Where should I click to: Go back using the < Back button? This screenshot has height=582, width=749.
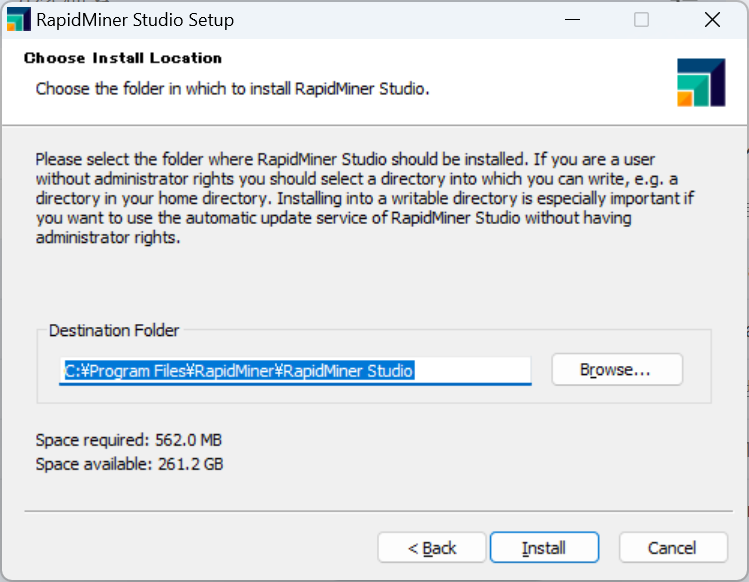coord(432,548)
